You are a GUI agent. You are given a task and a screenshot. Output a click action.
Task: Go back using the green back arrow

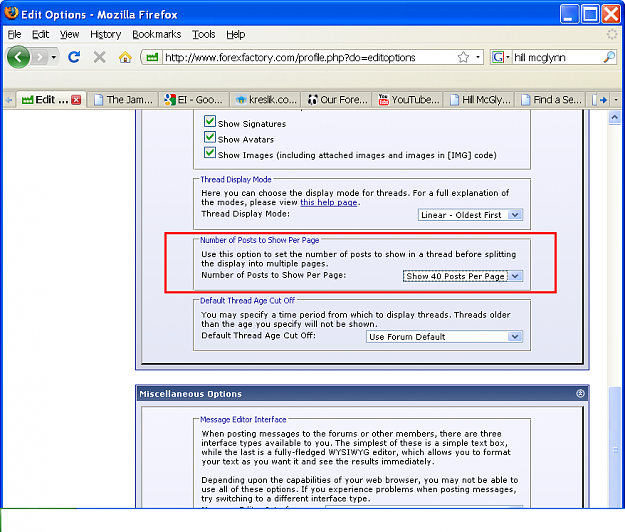click(18, 57)
